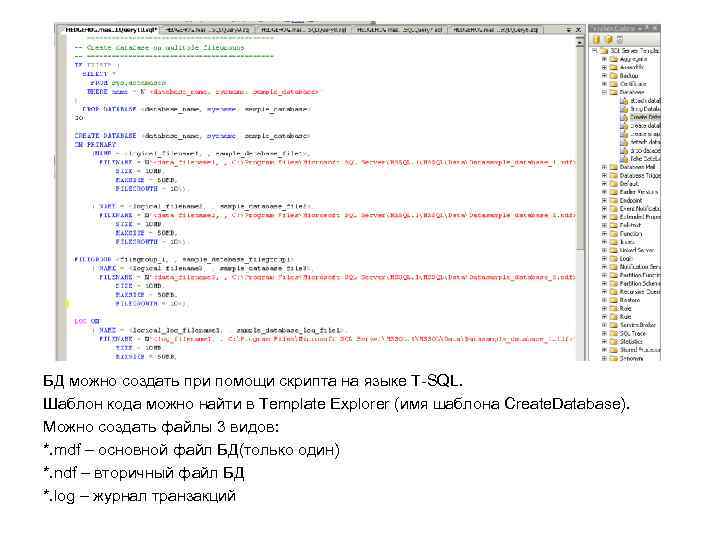Click the open Database folder icon
Viewport: 720px width, 540px height.
pyautogui.click(x=613, y=92)
